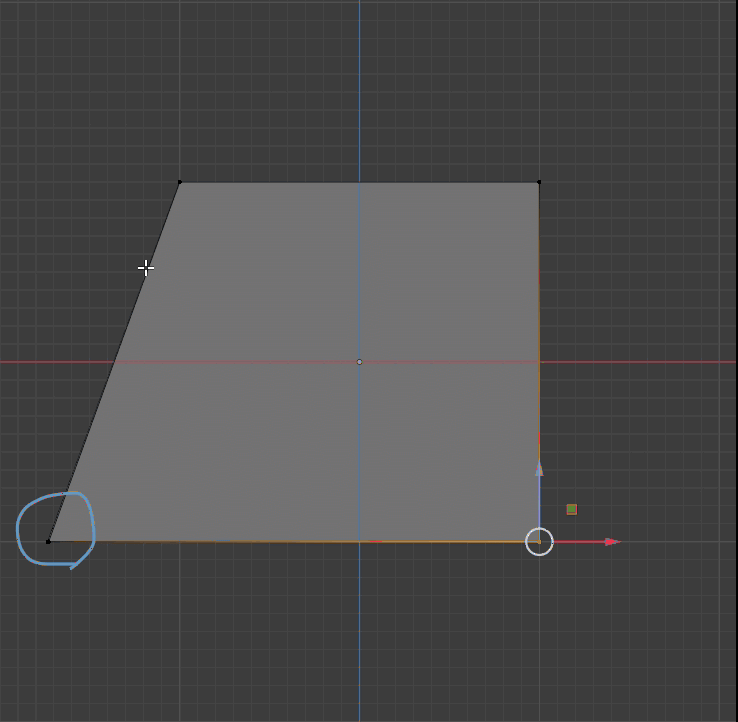The image size is (738, 722).
Task: Click the green plane handle square of gizmo
Action: point(571,509)
